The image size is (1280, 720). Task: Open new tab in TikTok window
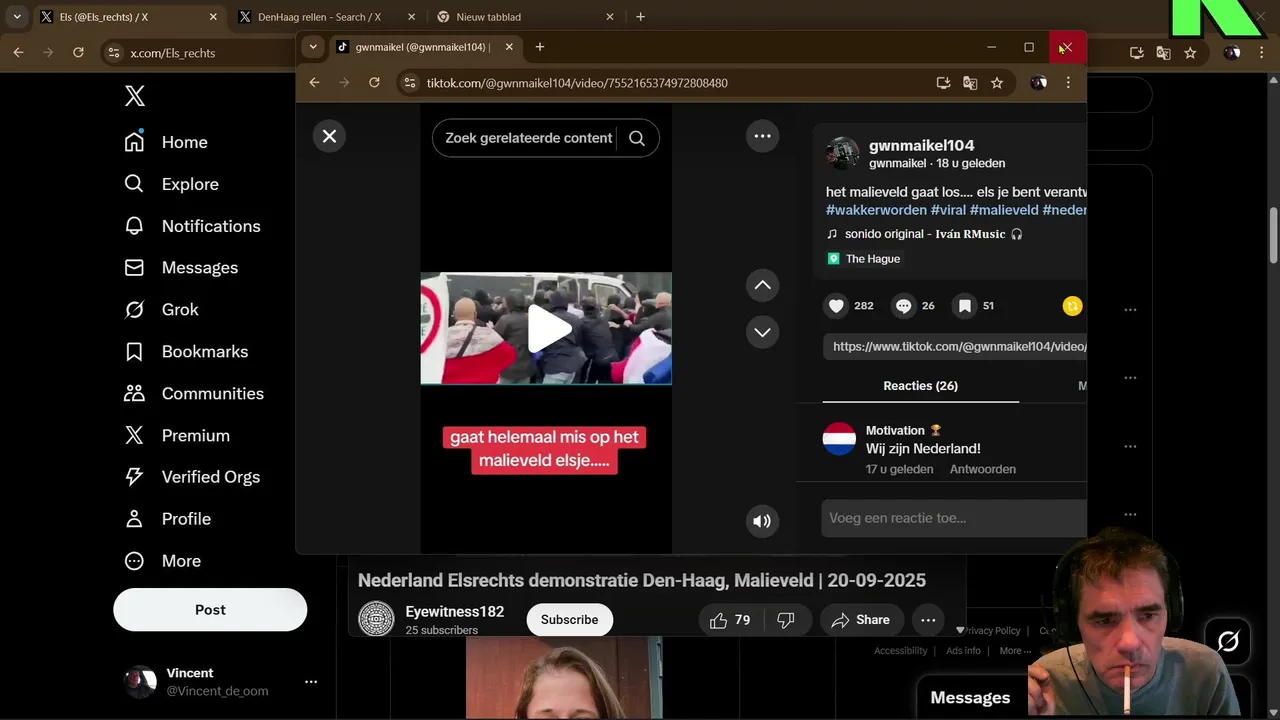[x=540, y=47]
